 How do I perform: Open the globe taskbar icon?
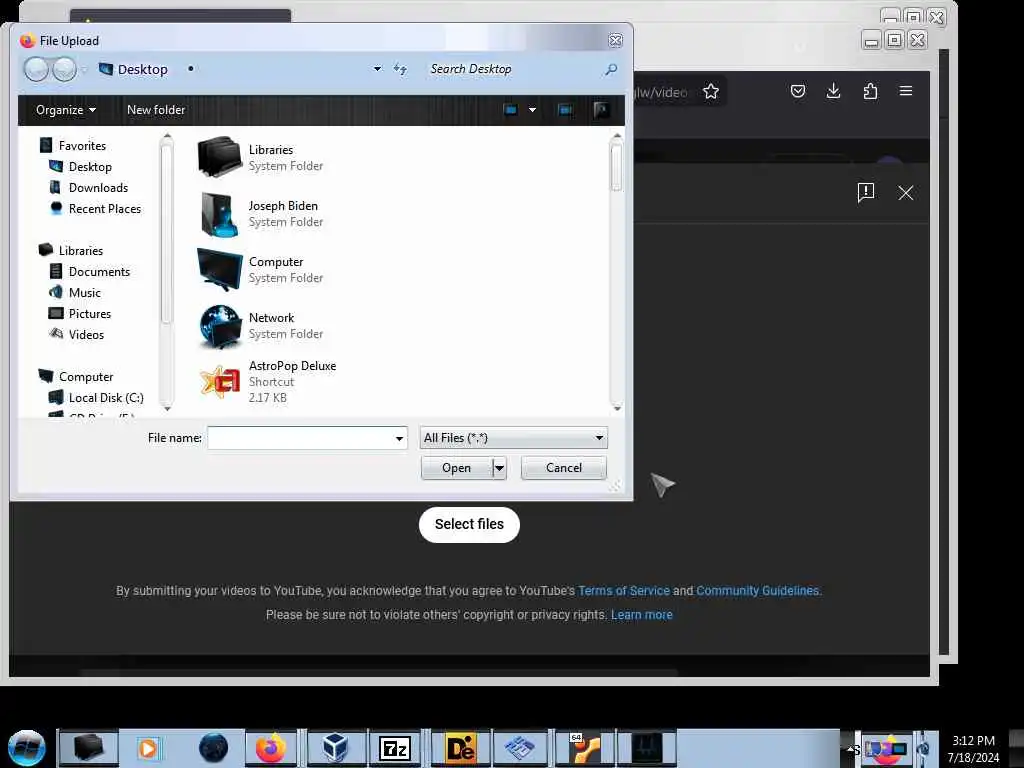coord(213,748)
